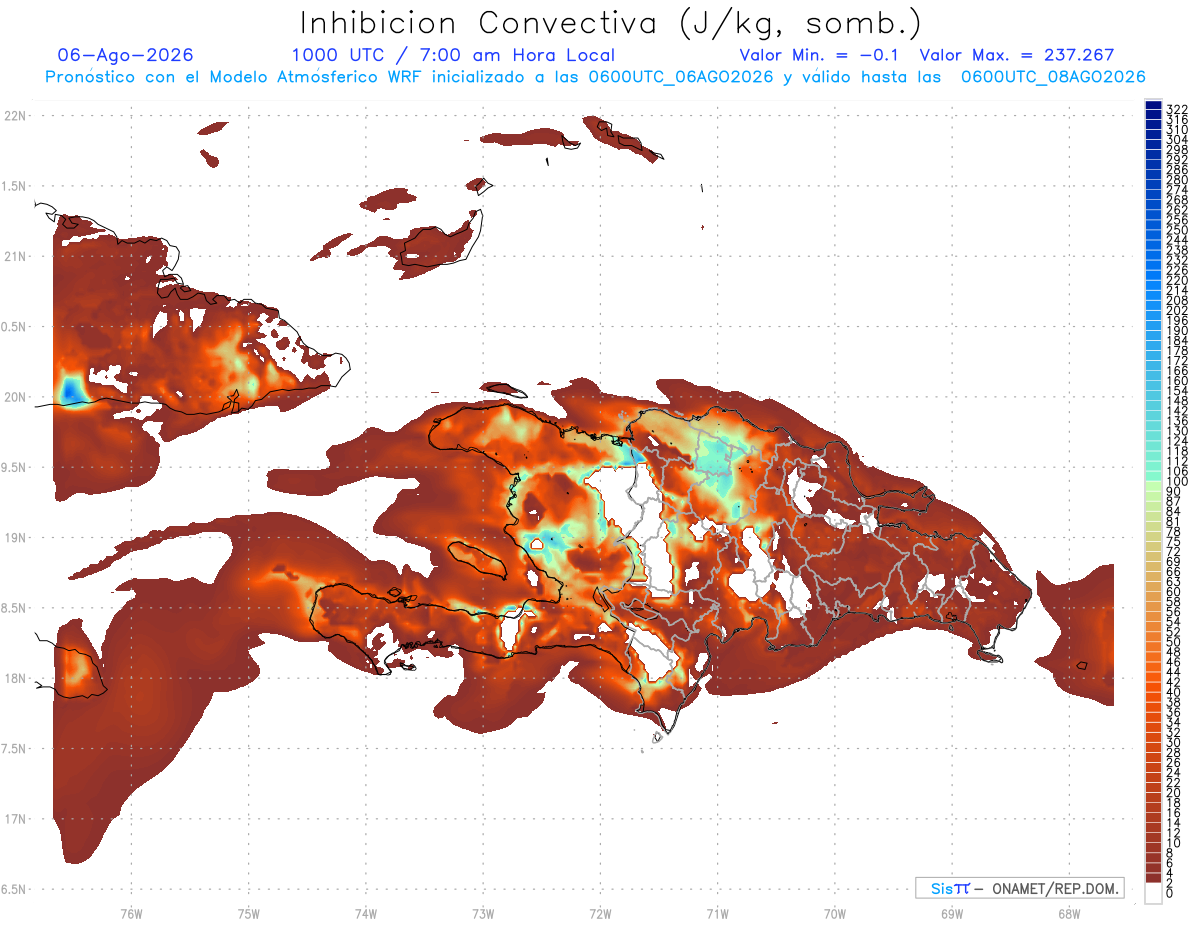Click the "6.5N" latitude label
Image resolution: width=1200 pixels, height=927 pixels.
(15, 889)
